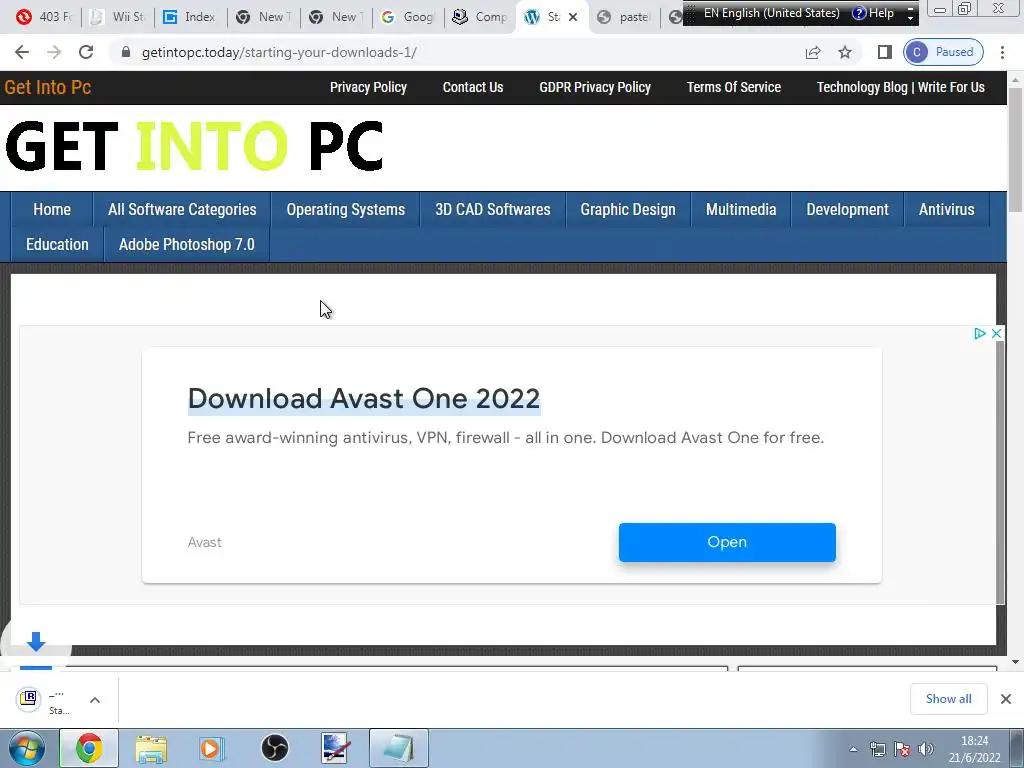Open OBS Studio from taskbar
The image size is (1024, 768).
point(274,748)
